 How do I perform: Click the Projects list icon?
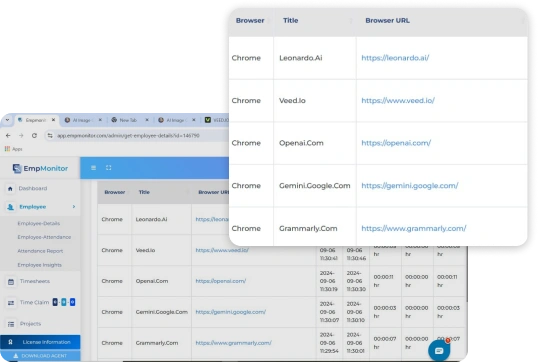[11, 324]
